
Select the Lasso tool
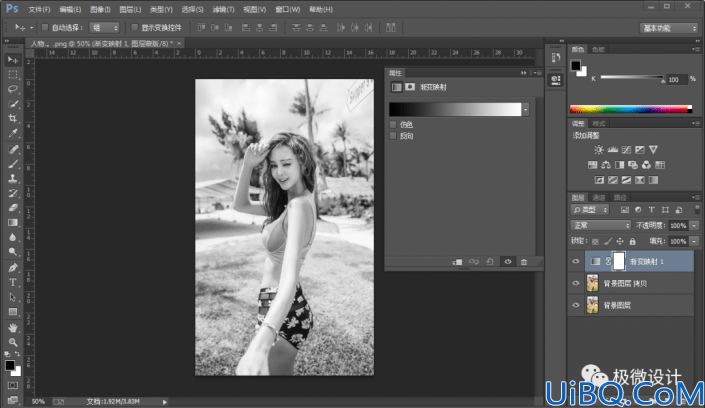[13, 89]
